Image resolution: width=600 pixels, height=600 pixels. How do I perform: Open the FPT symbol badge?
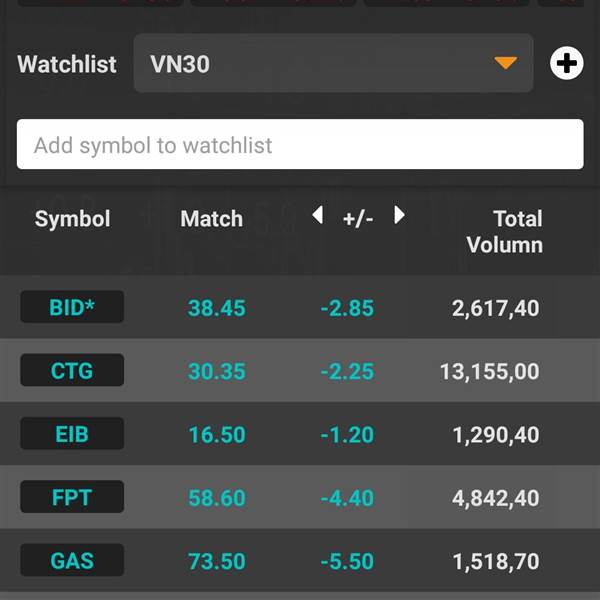pyautogui.click(x=72, y=497)
